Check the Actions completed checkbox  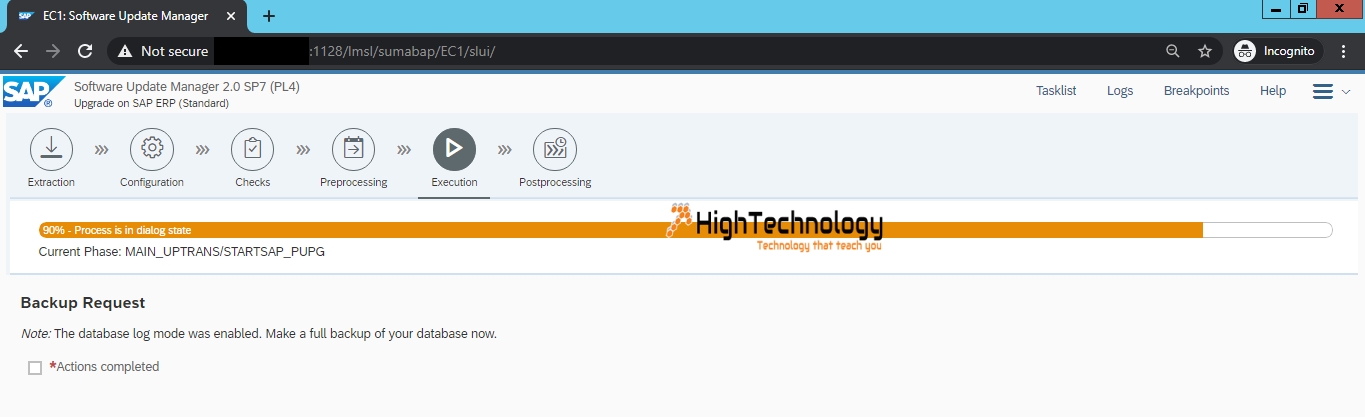[x=35, y=368]
